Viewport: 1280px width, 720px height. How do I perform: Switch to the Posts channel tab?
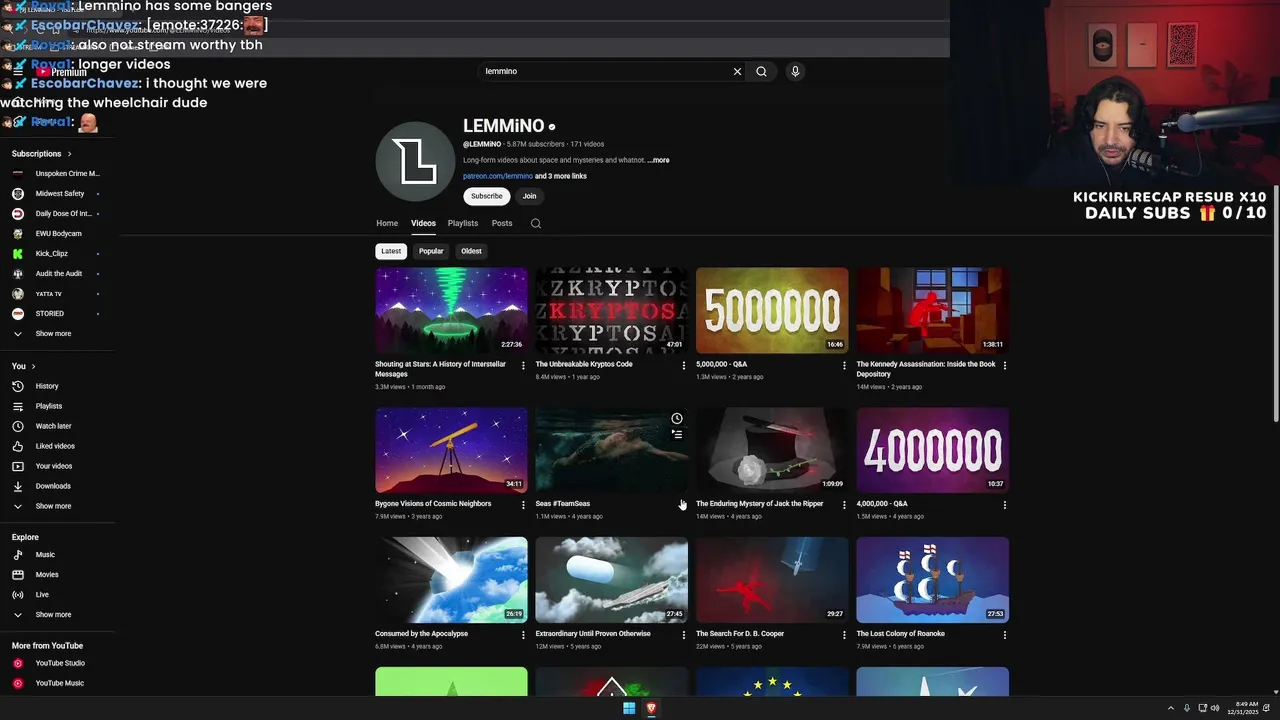click(x=502, y=223)
